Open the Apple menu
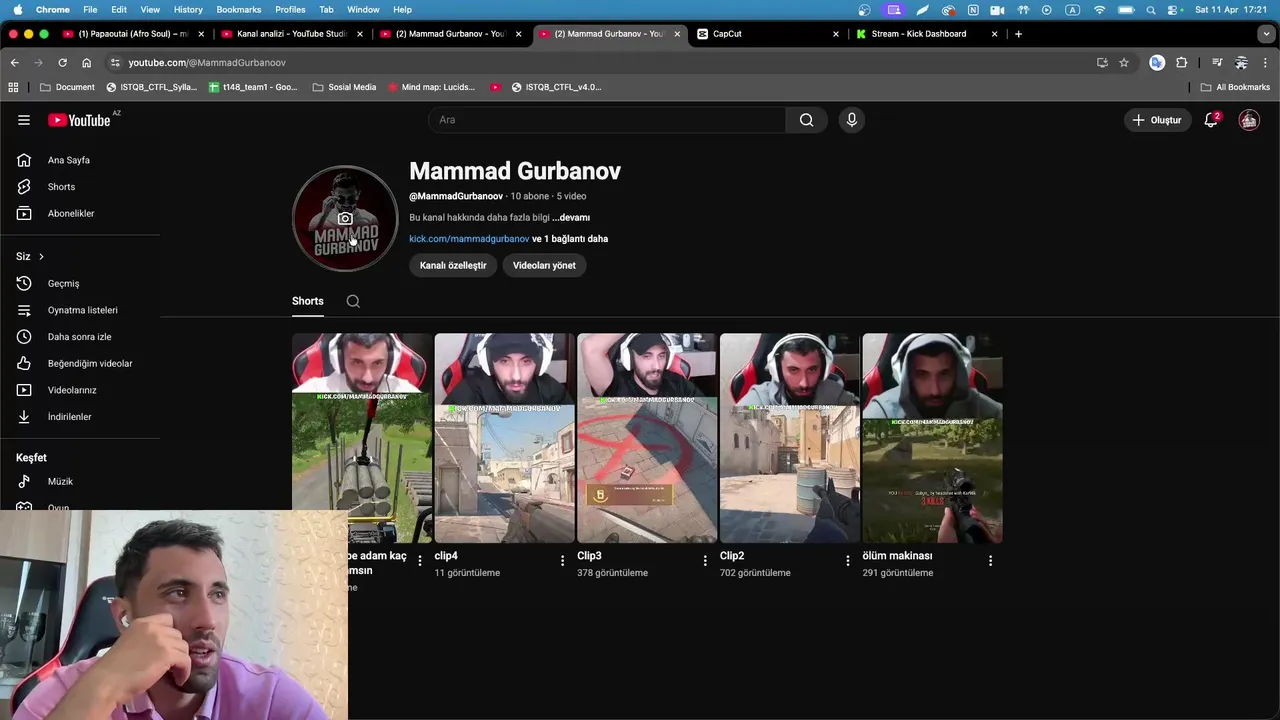 (x=17, y=9)
